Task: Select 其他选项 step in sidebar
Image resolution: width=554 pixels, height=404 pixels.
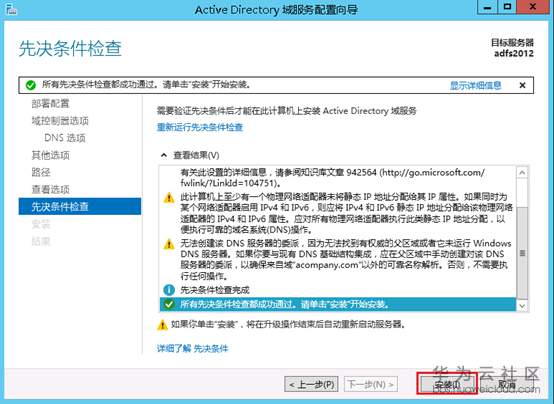Action: [50, 155]
